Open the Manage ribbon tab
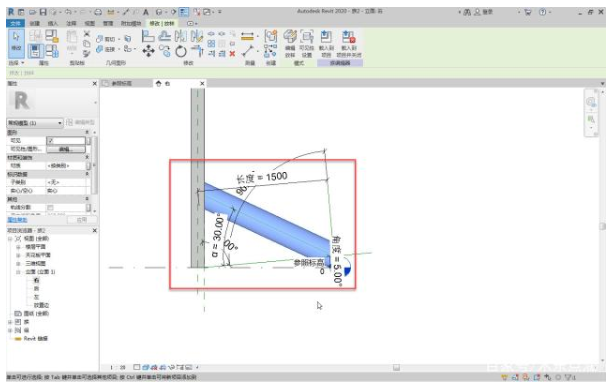 click(108, 23)
